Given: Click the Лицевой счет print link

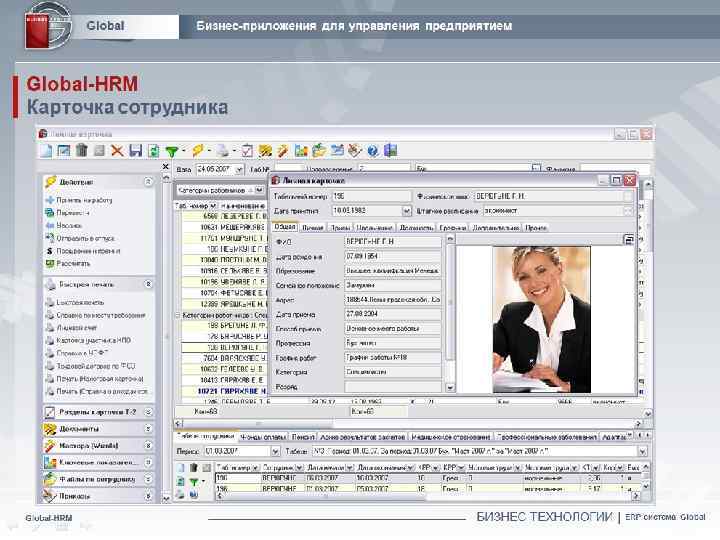Looking at the screenshot, I should pyautogui.click(x=77, y=328).
